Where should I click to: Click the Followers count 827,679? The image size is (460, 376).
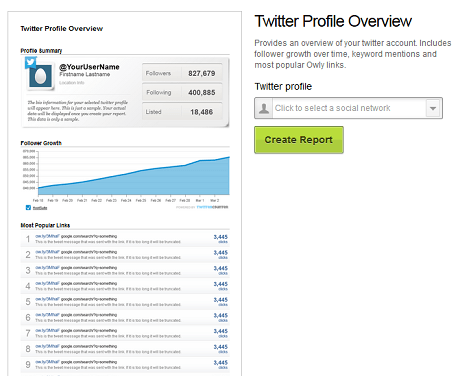coord(202,73)
